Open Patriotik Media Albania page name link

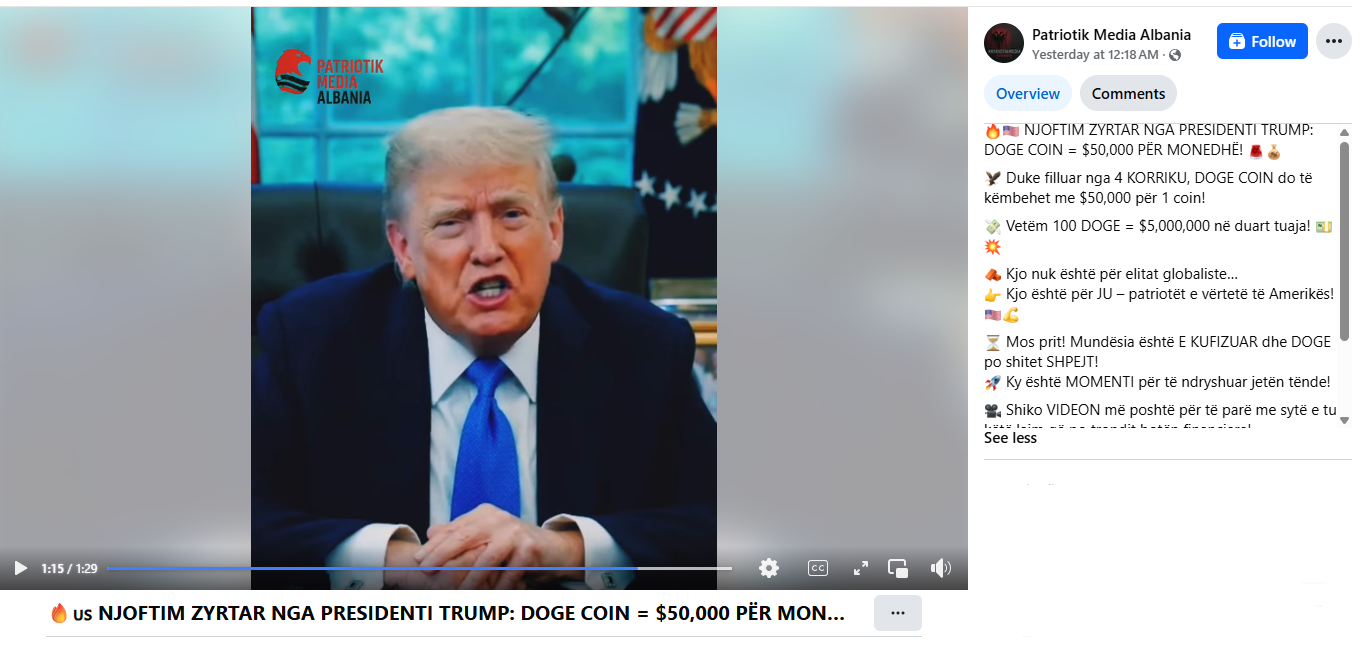coord(1111,34)
